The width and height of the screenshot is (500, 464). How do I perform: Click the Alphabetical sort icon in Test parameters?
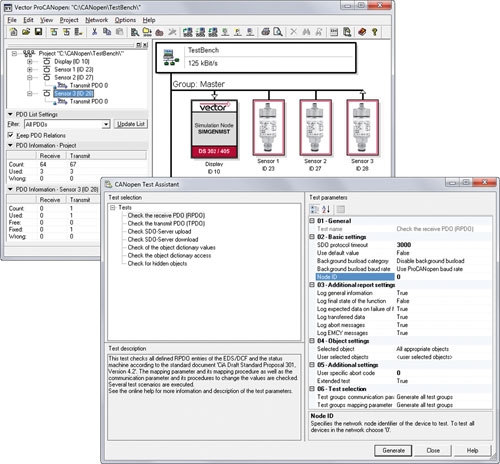tap(326, 209)
